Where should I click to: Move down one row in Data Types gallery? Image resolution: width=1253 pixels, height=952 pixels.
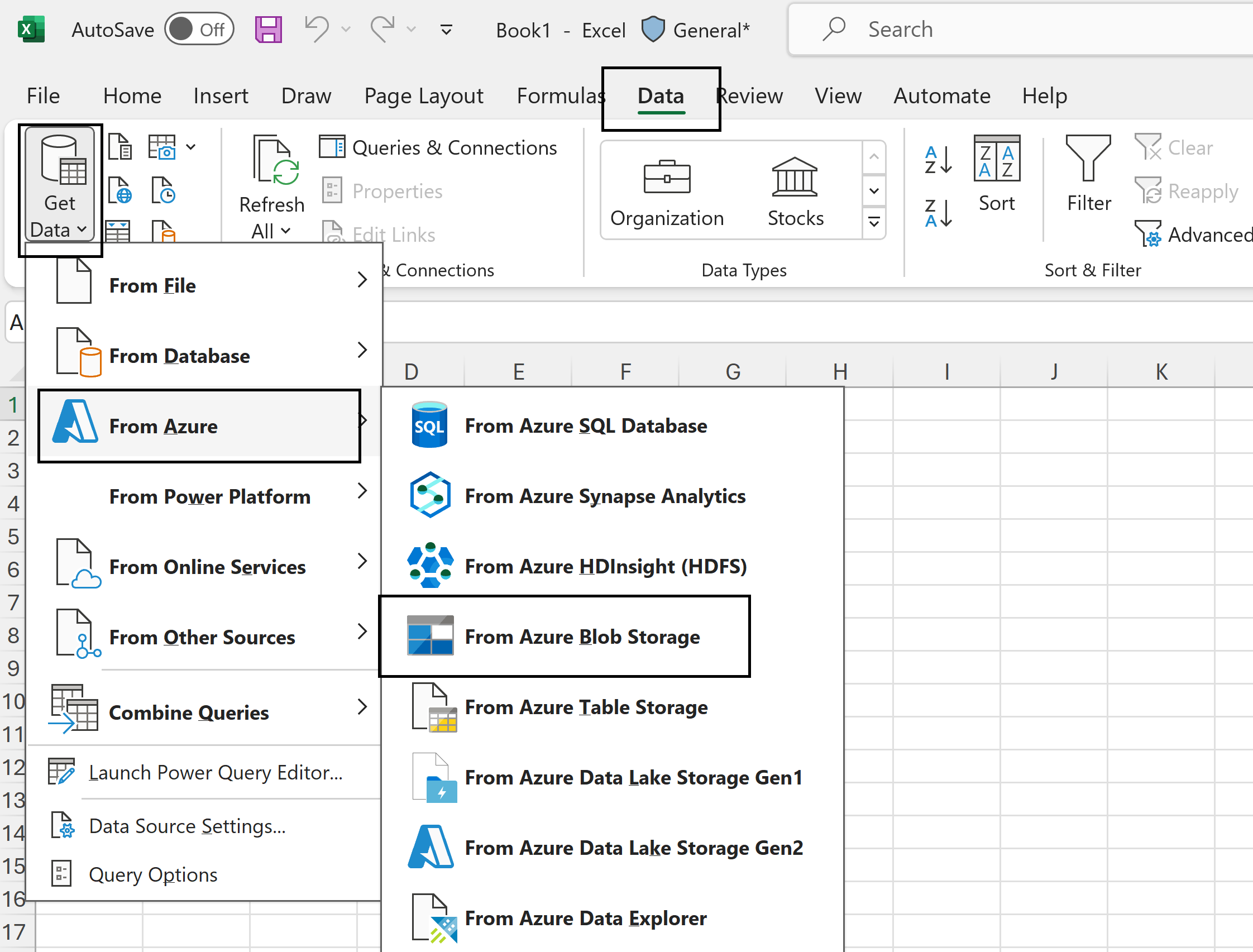tap(874, 190)
